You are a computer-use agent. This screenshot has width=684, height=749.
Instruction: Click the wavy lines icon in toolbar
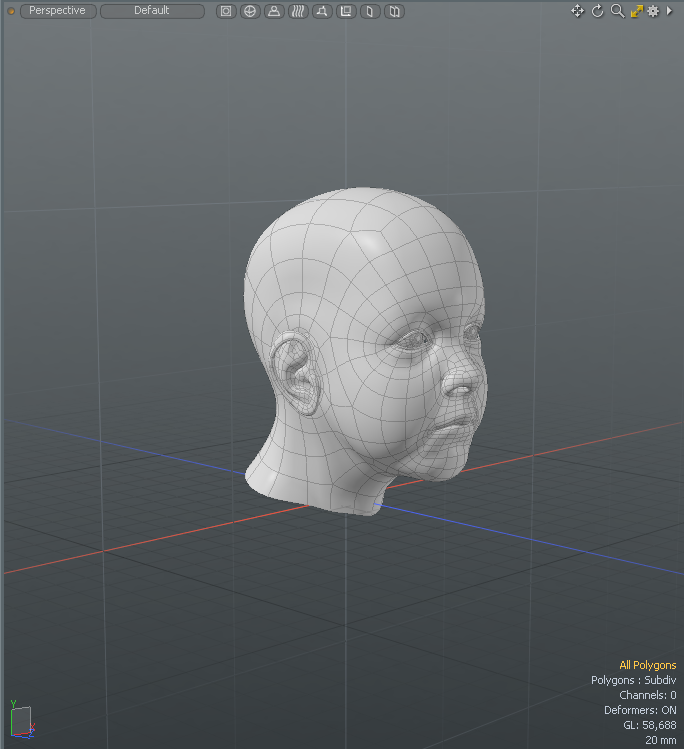point(298,11)
